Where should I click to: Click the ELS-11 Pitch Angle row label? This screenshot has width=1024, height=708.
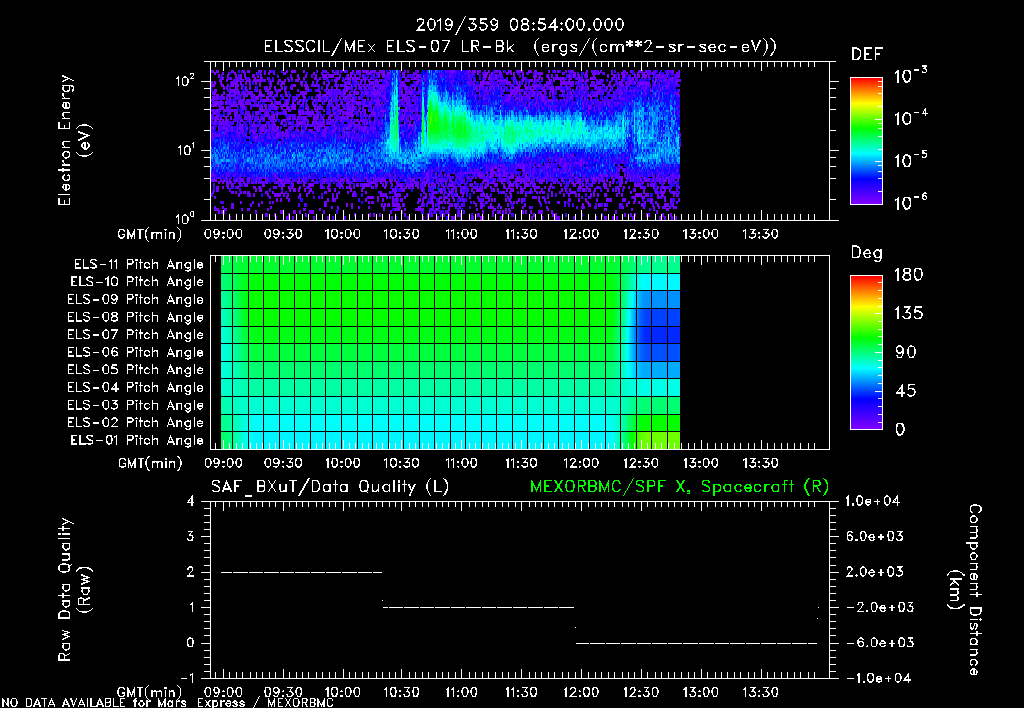click(138, 265)
